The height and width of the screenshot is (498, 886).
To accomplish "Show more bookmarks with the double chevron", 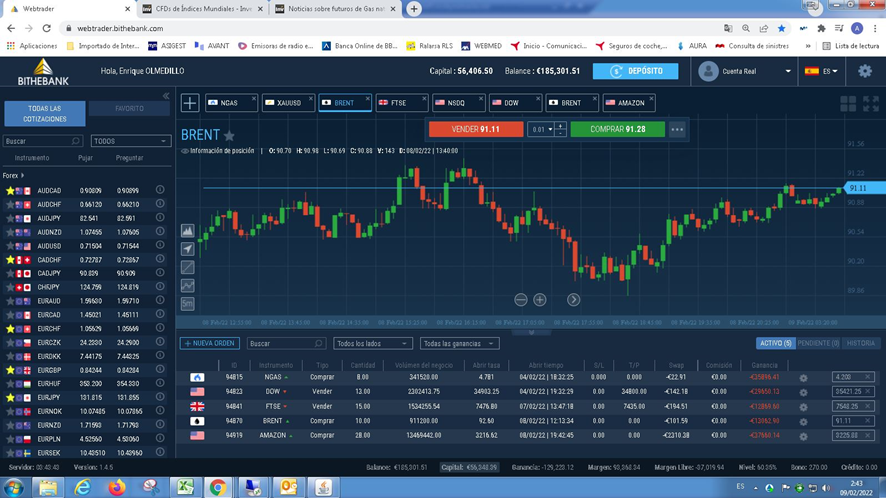I will (808, 46).
